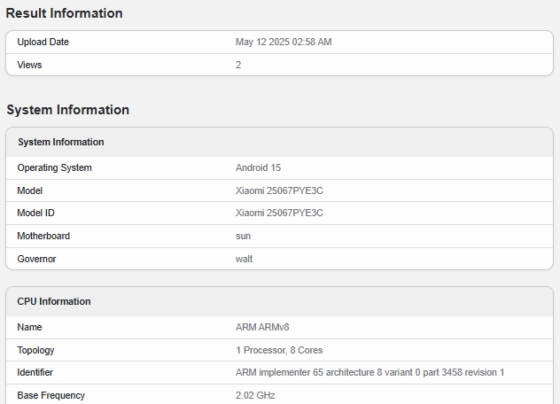Click the Result Information heading
The height and width of the screenshot is (404, 560).
64,13
